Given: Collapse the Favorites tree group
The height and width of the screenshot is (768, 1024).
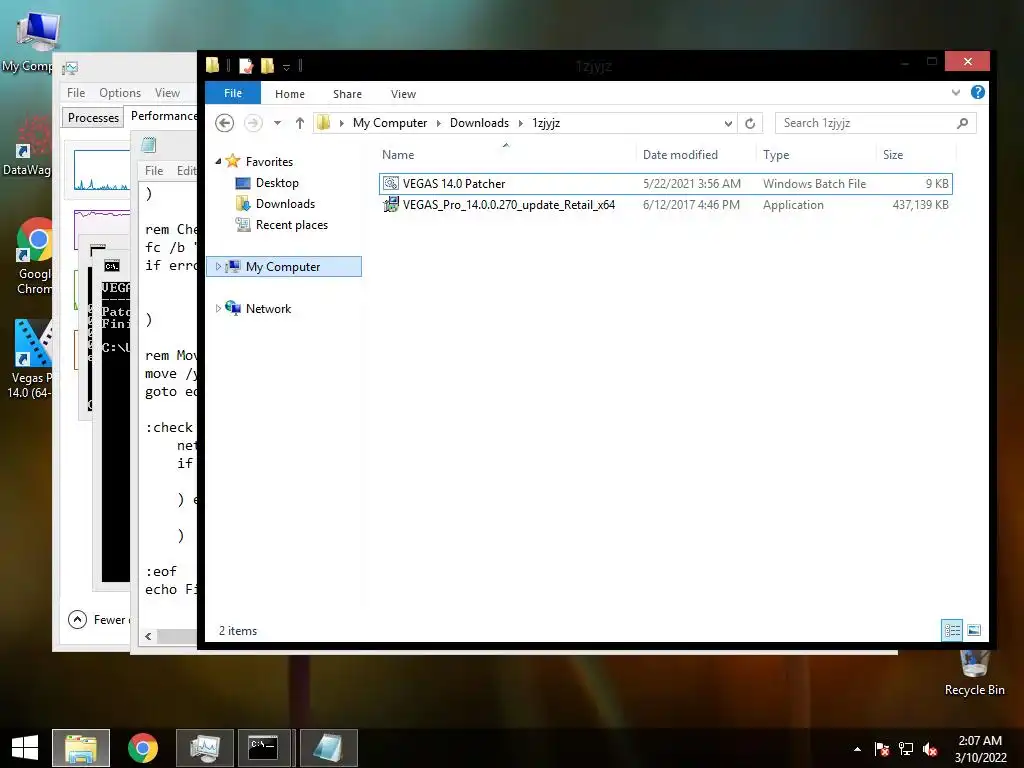Looking at the screenshot, I should [218, 161].
